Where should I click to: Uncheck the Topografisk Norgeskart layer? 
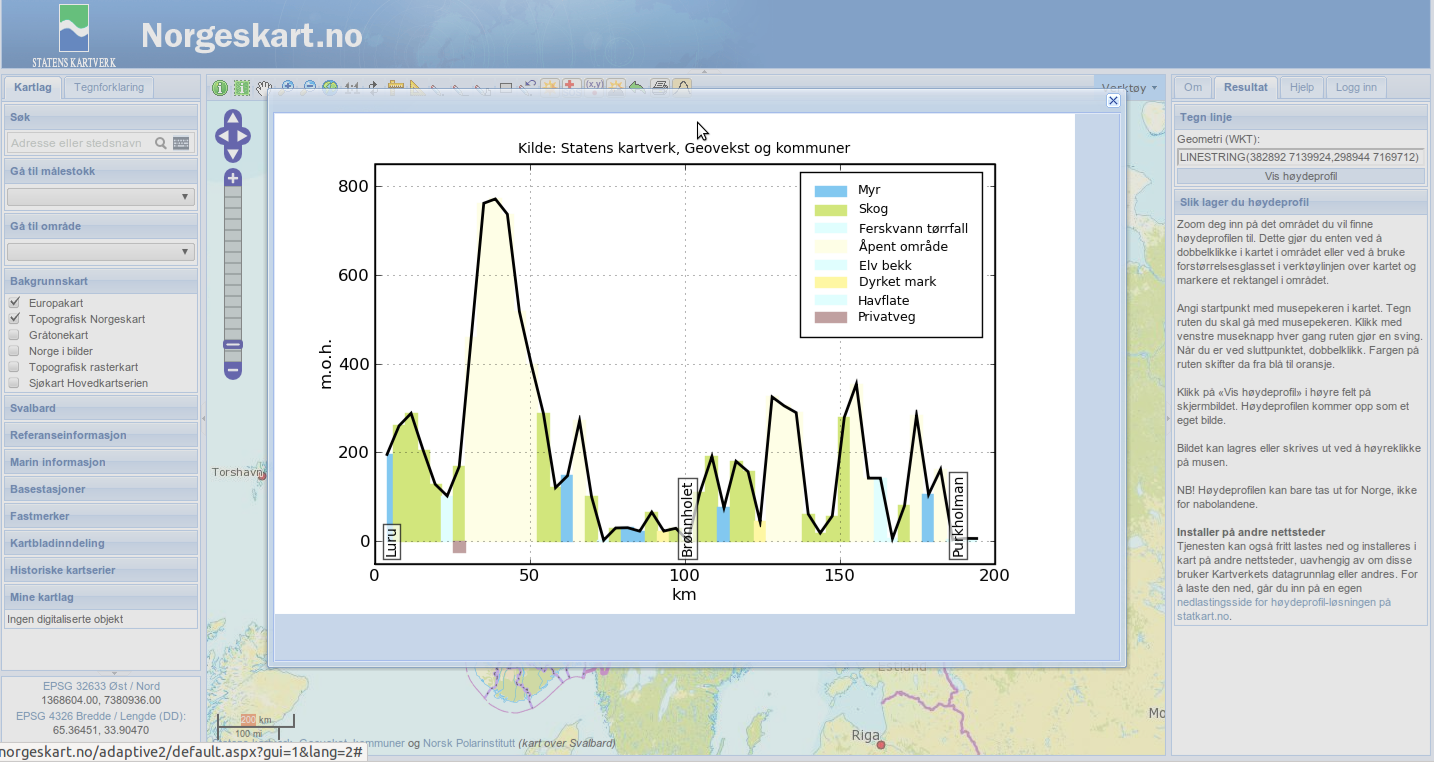pos(14,318)
